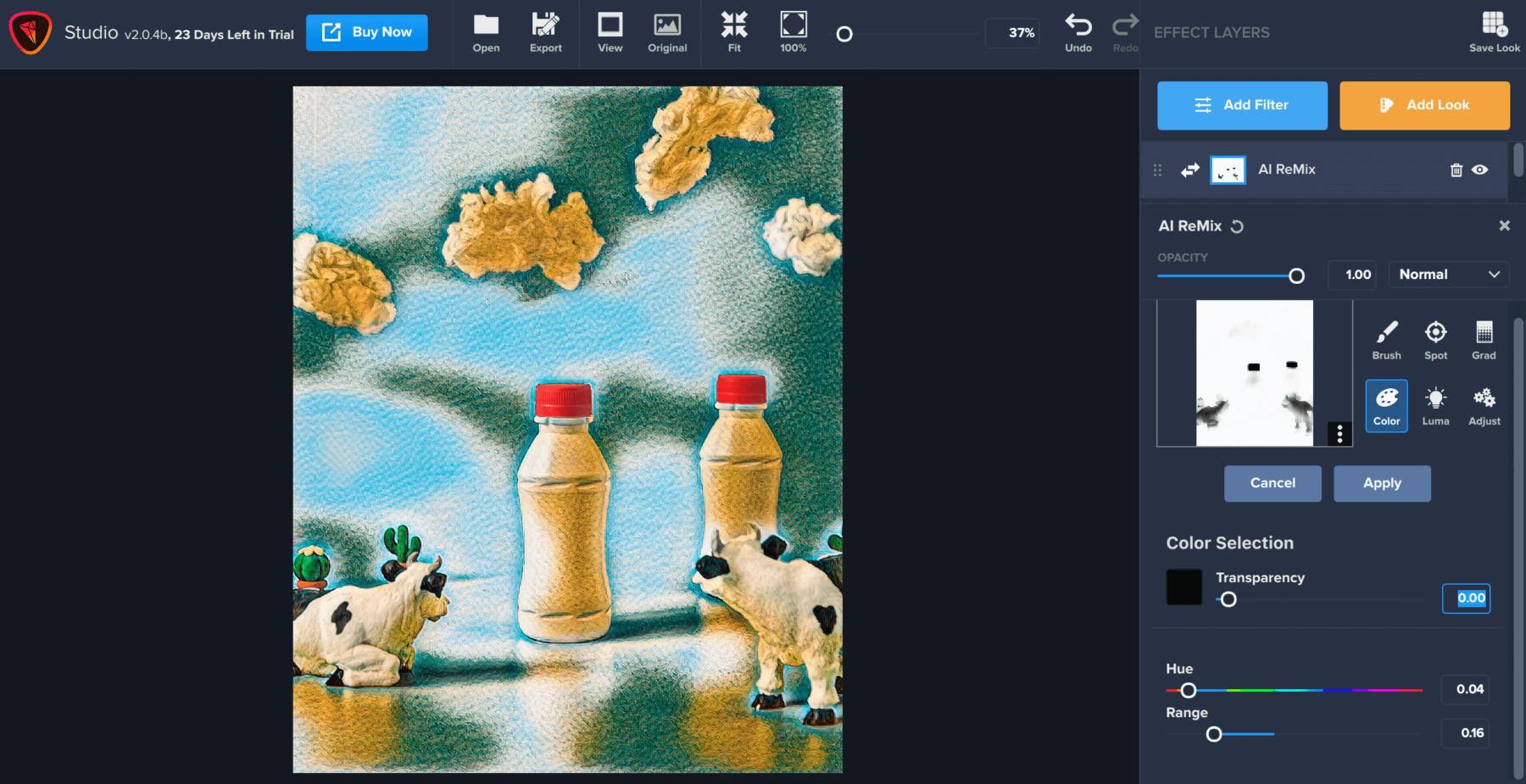Select the Spot mask tool
1526x784 pixels.
tap(1436, 341)
